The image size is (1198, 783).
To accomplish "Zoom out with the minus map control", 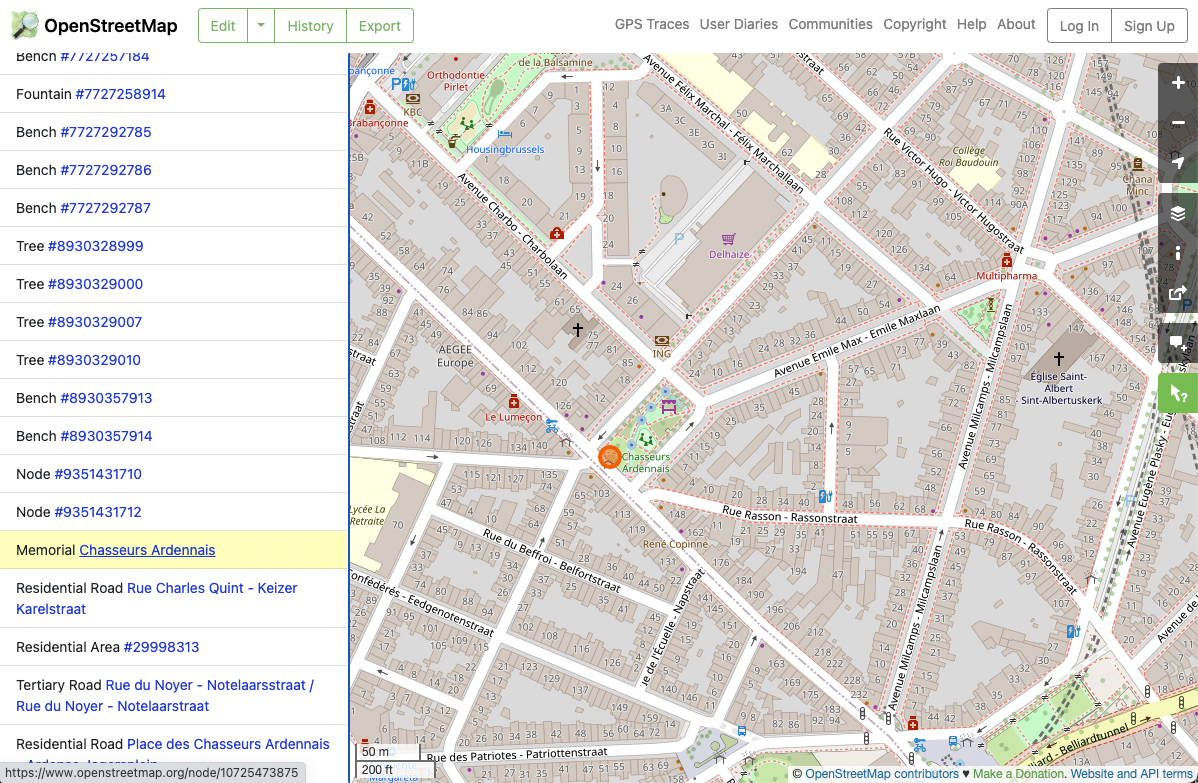I will click(x=1178, y=122).
